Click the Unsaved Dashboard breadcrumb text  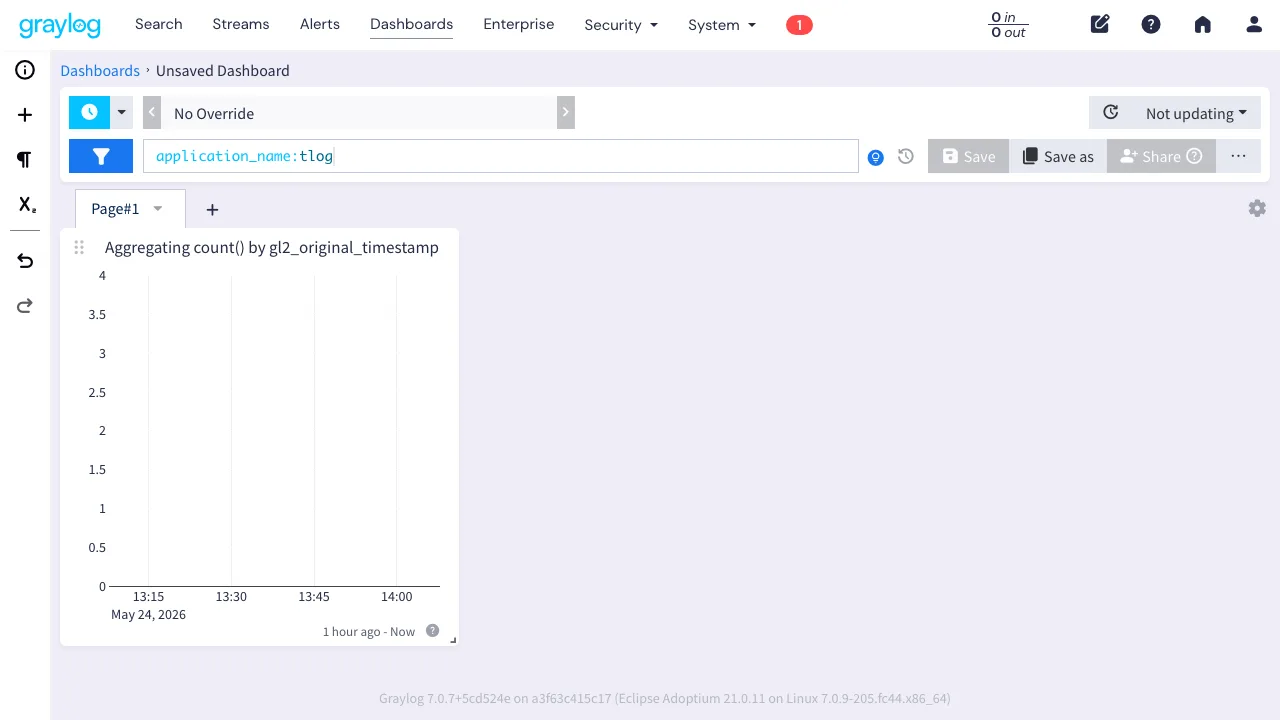(x=223, y=71)
